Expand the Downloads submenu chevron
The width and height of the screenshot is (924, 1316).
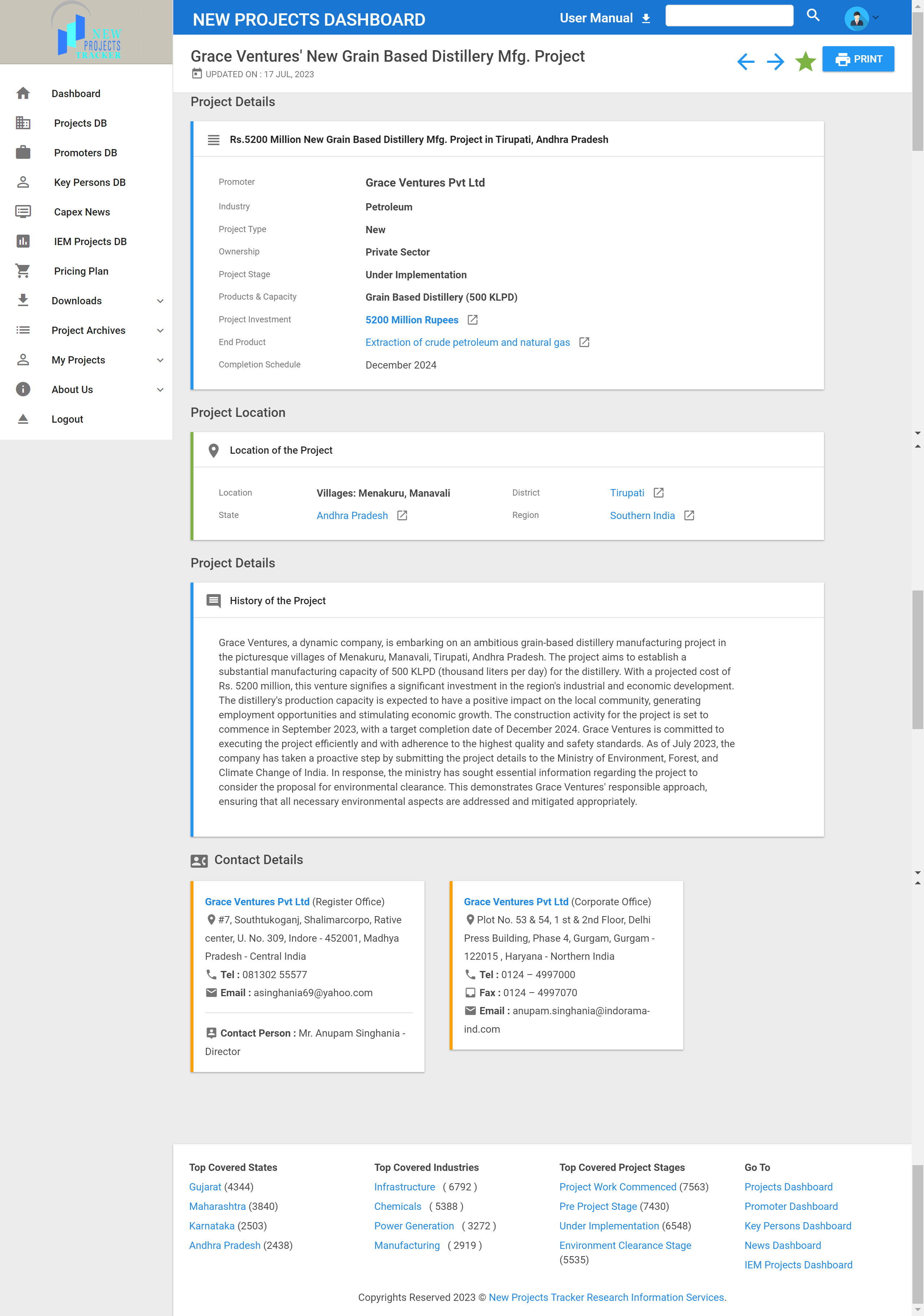tap(161, 301)
